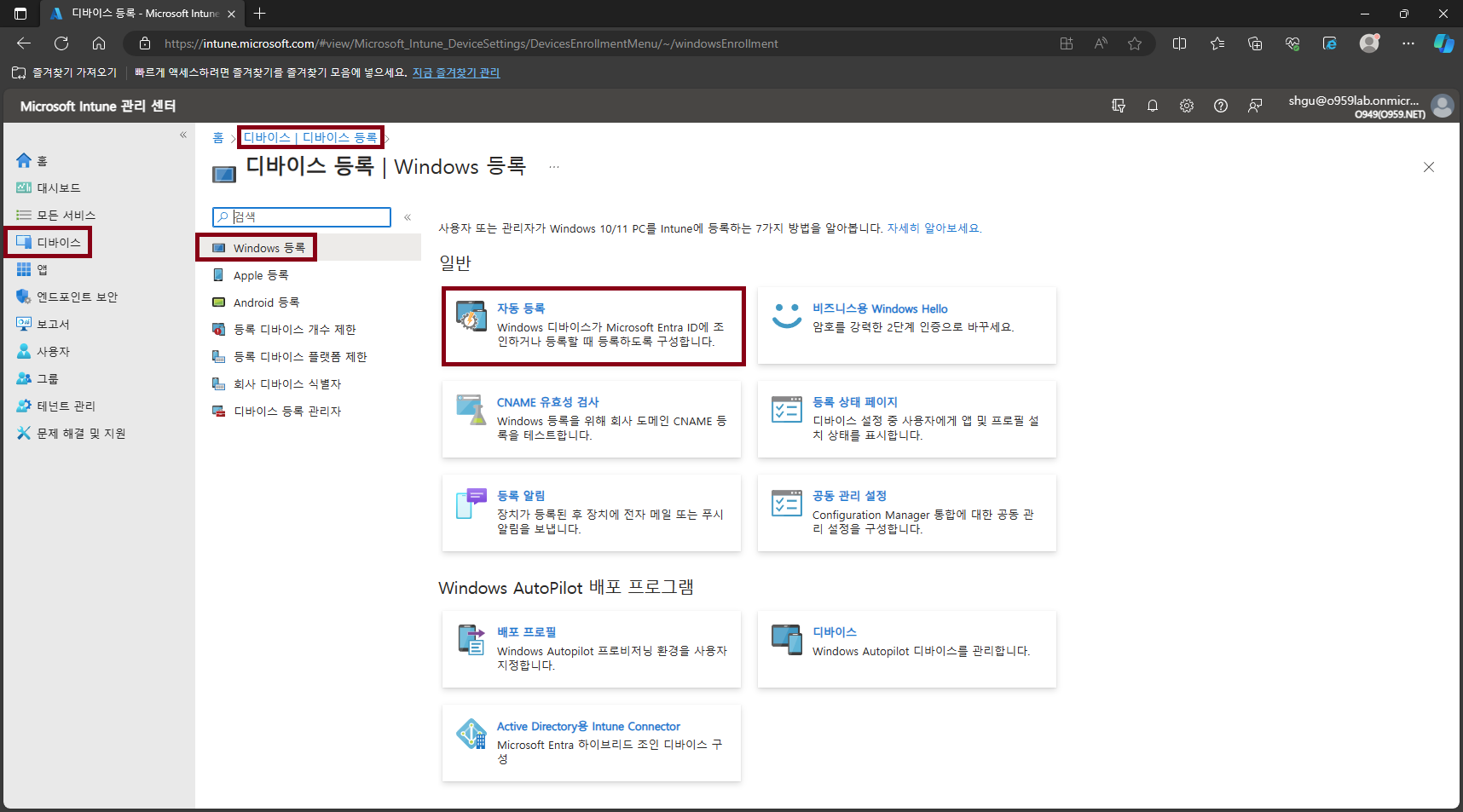Screen dimensions: 1463x812
Task: Open CNAME 유효성 검사 card
Action: point(592,419)
